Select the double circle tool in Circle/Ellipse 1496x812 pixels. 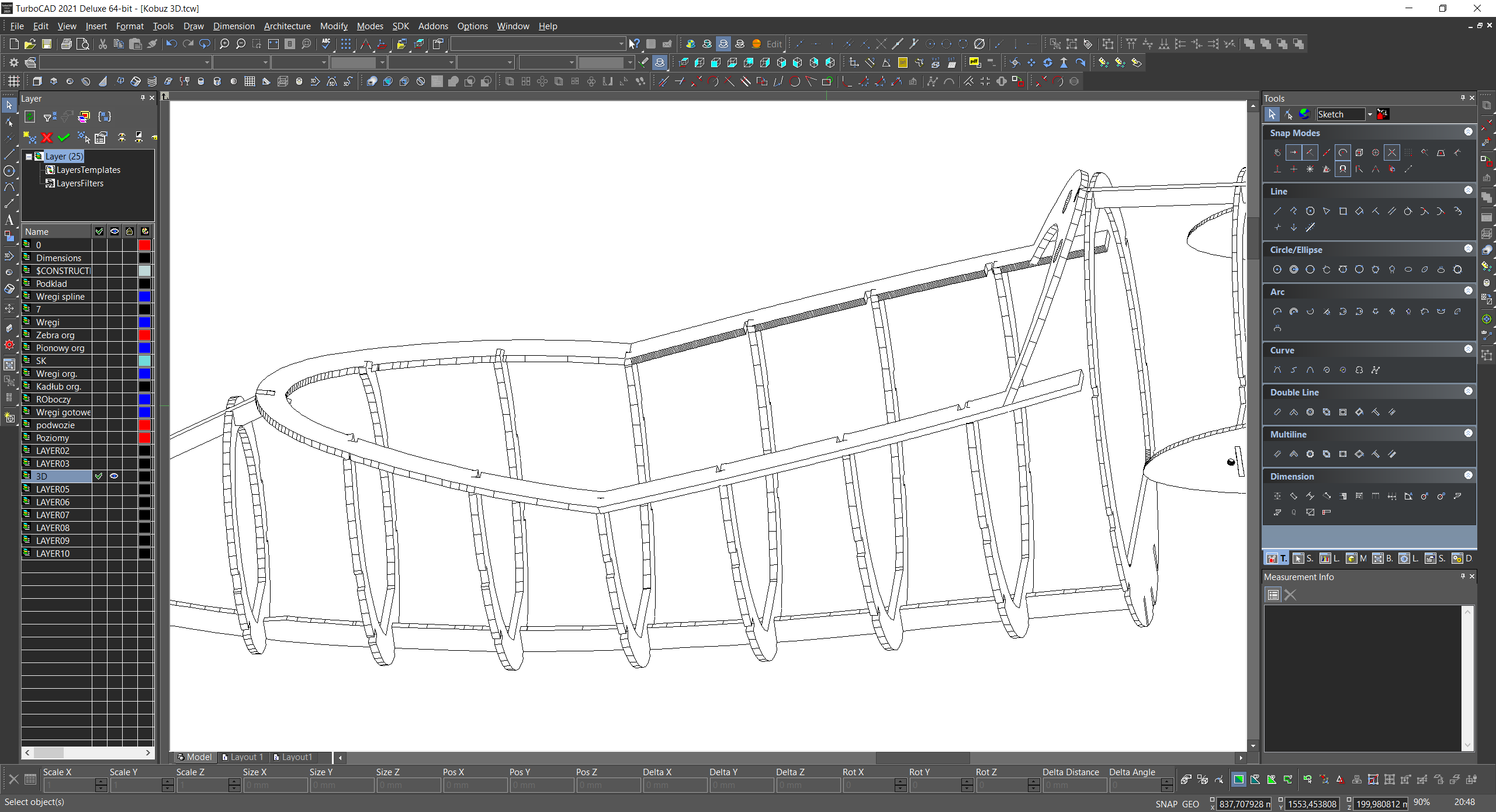pos(1294,269)
